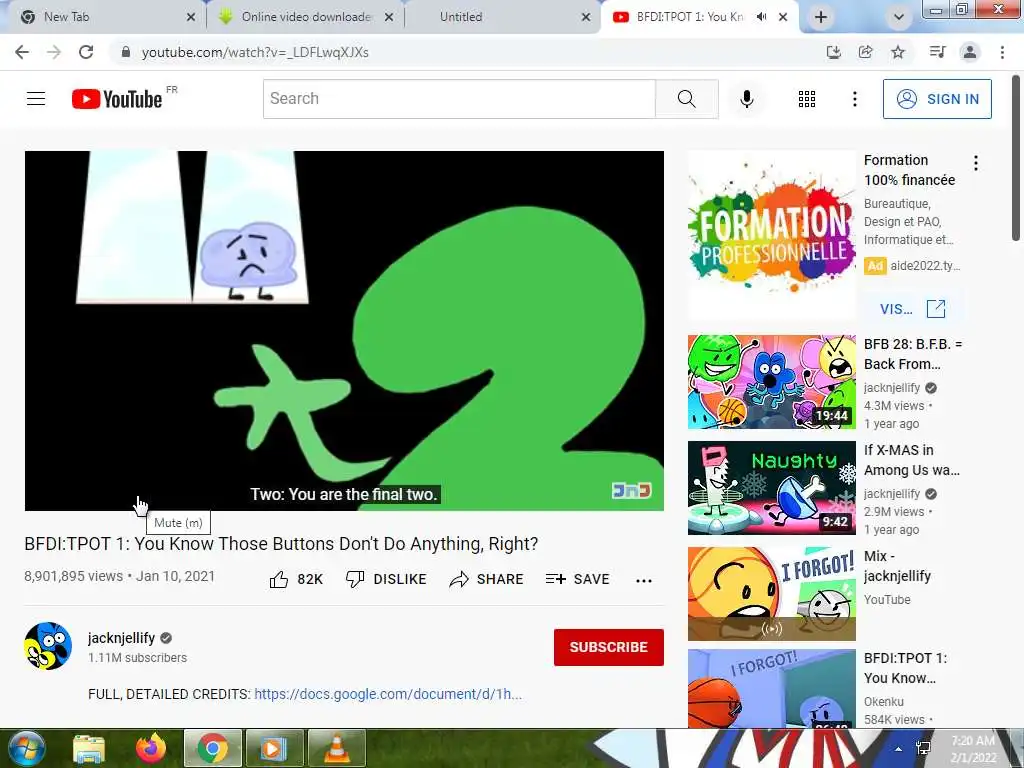Image resolution: width=1024 pixels, height=768 pixels.
Task: Click the 1.11M subscribers text
Action: pos(137,658)
